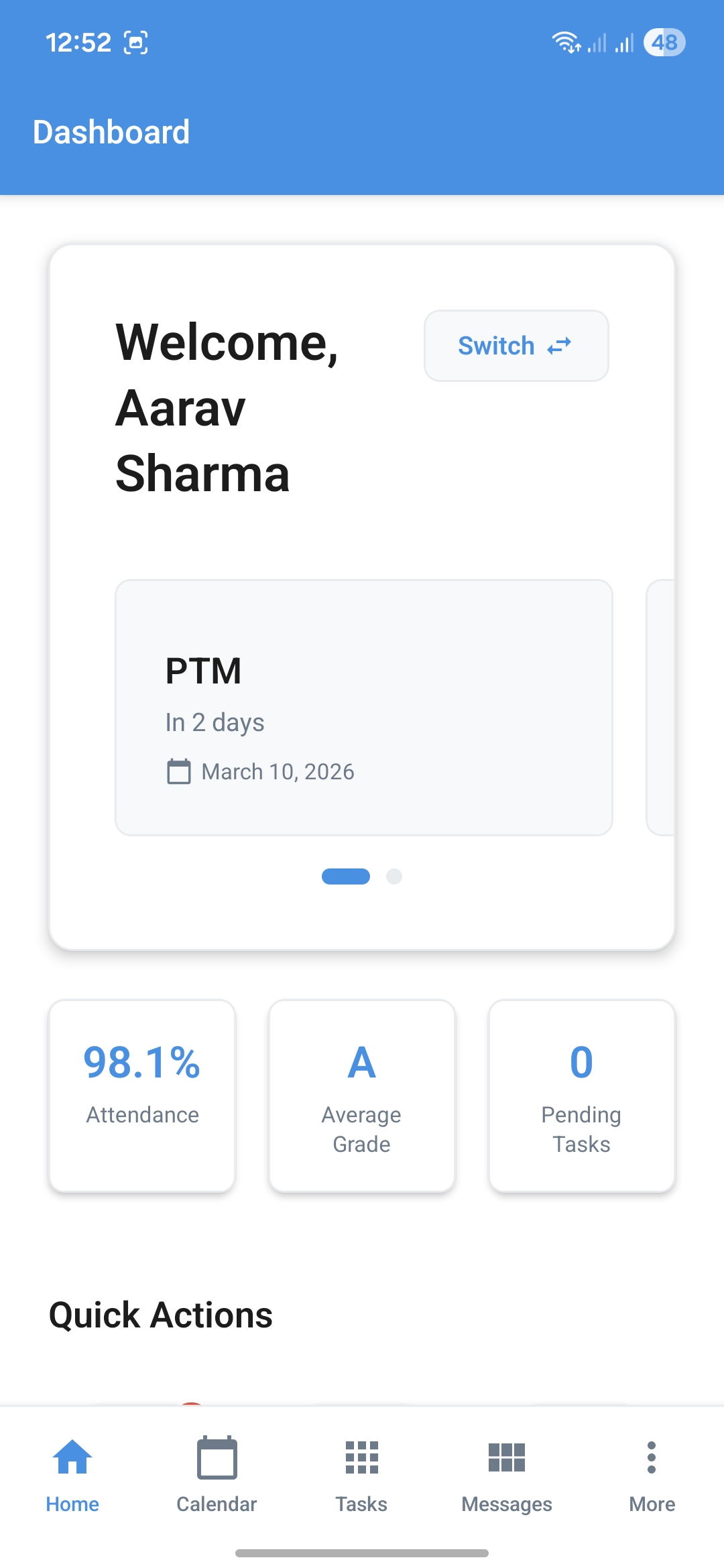Check the Pending Tasks count card
The height and width of the screenshot is (1568, 724).
582,1094
